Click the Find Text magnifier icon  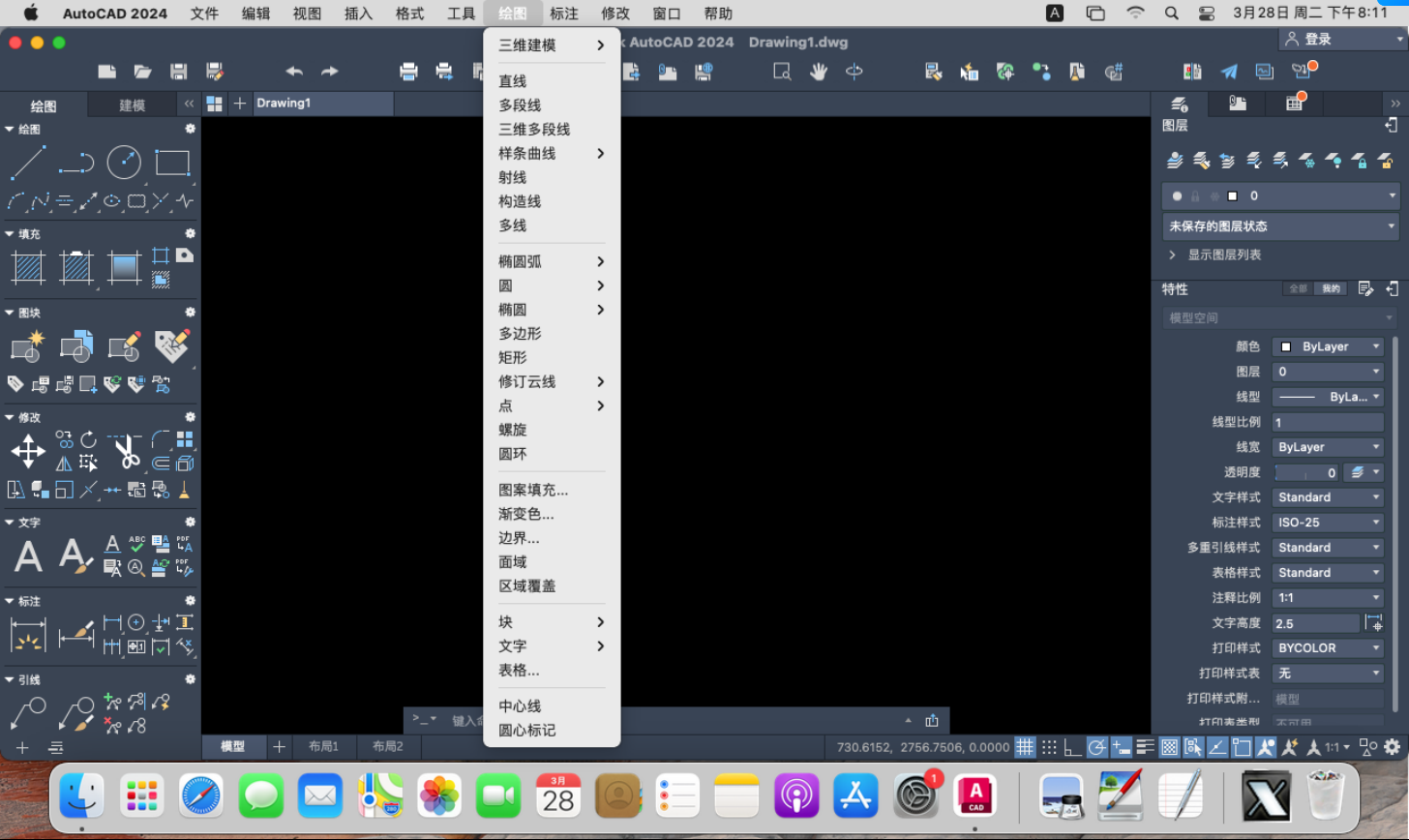[136, 568]
